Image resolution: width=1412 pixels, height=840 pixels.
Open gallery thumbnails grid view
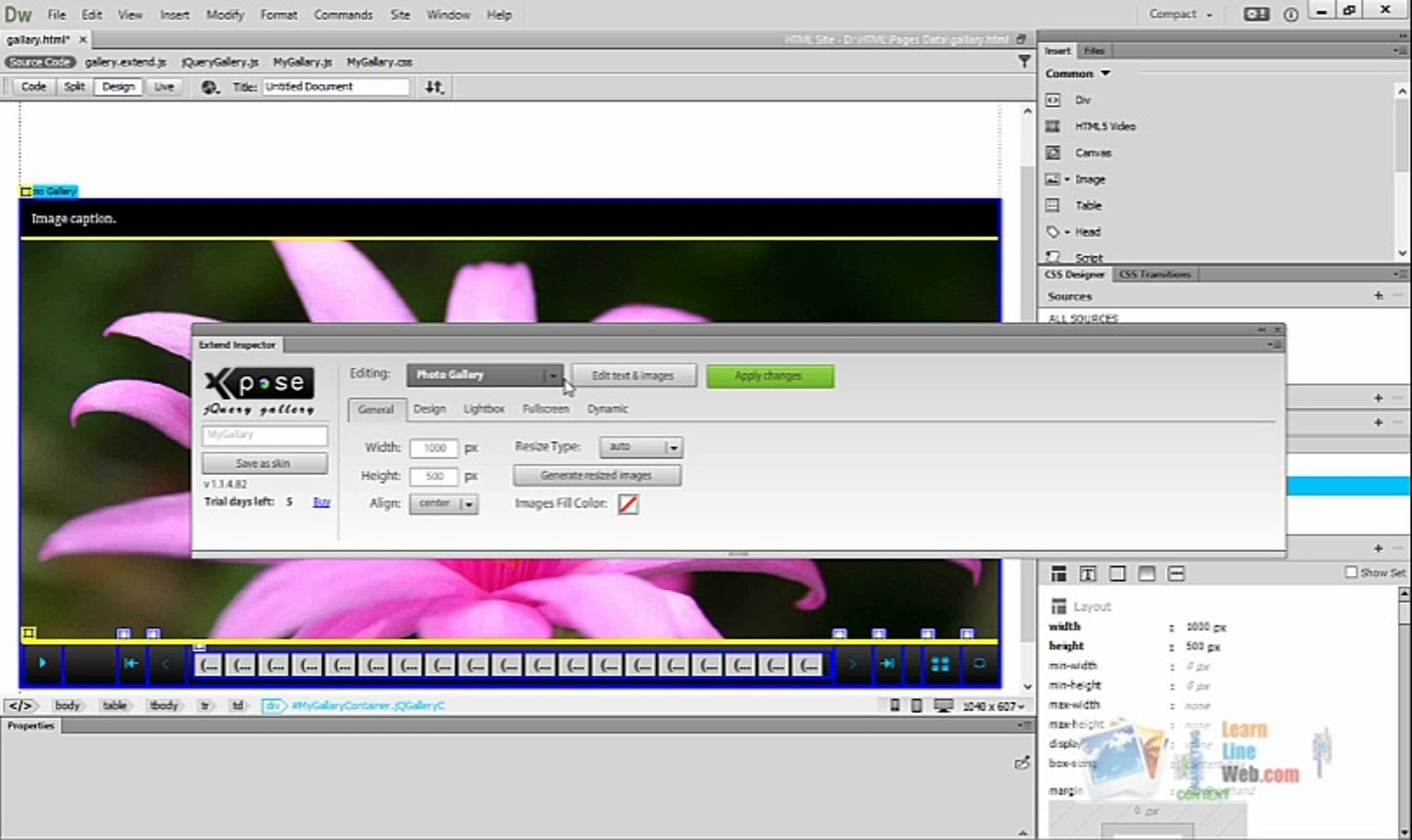(x=940, y=664)
